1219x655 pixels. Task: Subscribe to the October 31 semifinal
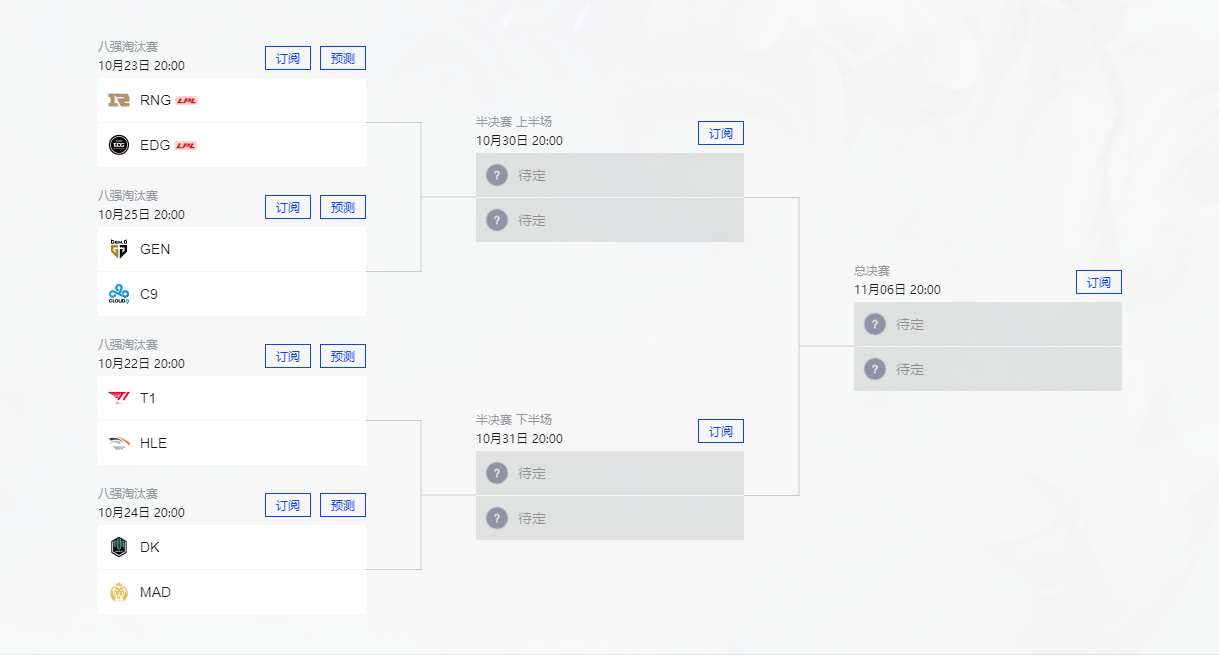[721, 431]
